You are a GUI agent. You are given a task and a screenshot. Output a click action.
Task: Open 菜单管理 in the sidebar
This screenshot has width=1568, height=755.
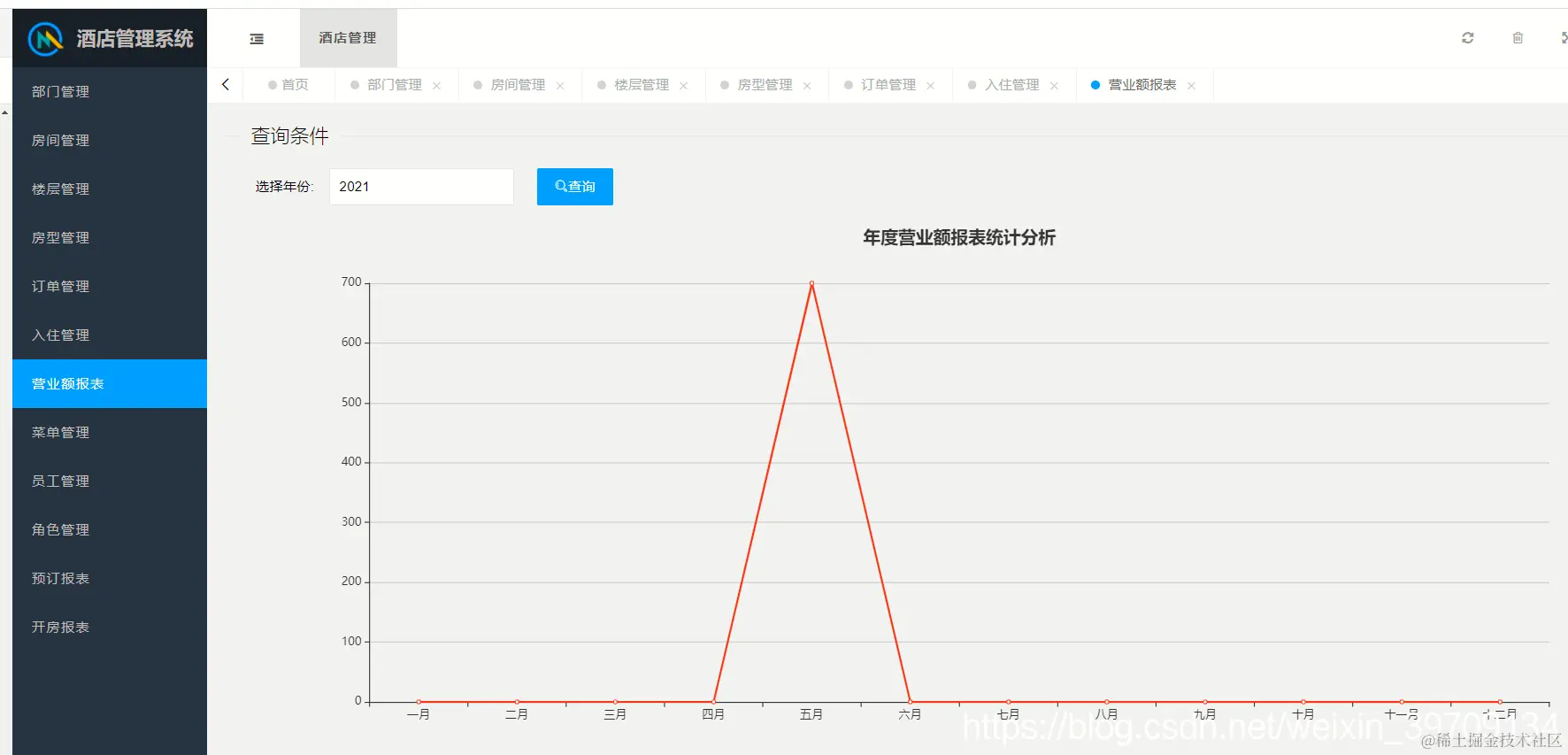click(110, 432)
